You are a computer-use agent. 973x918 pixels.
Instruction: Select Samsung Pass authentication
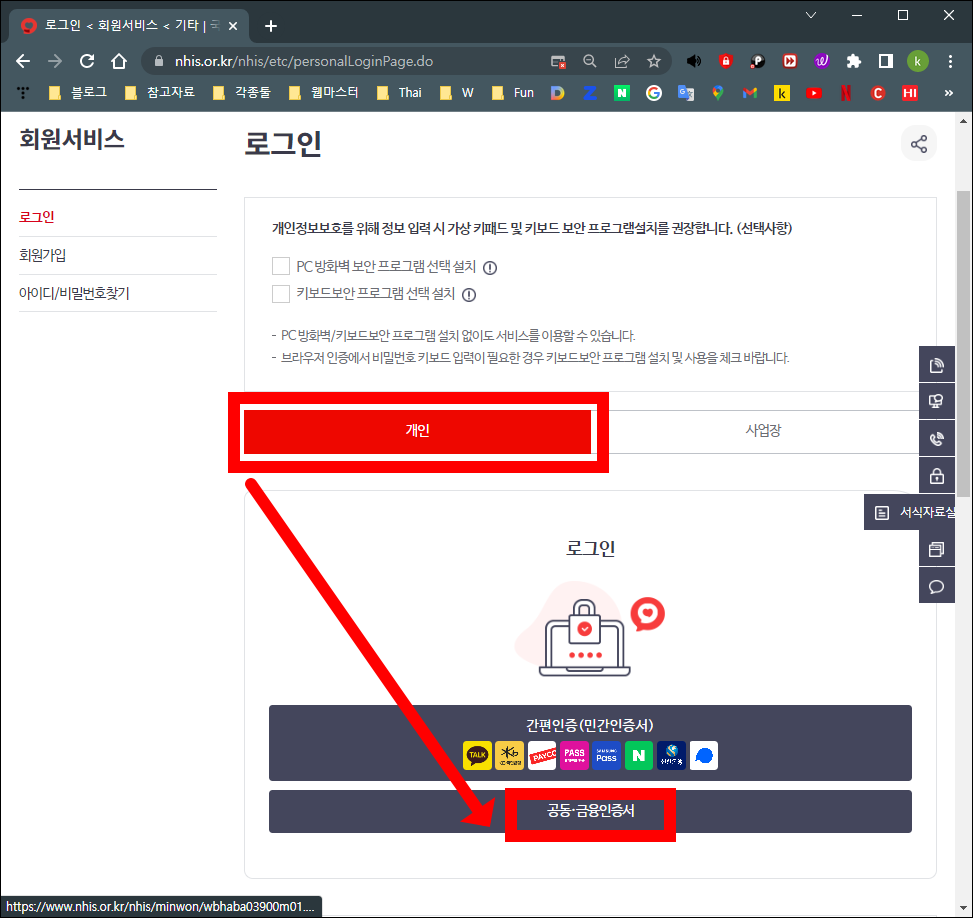pyautogui.click(x=606, y=755)
